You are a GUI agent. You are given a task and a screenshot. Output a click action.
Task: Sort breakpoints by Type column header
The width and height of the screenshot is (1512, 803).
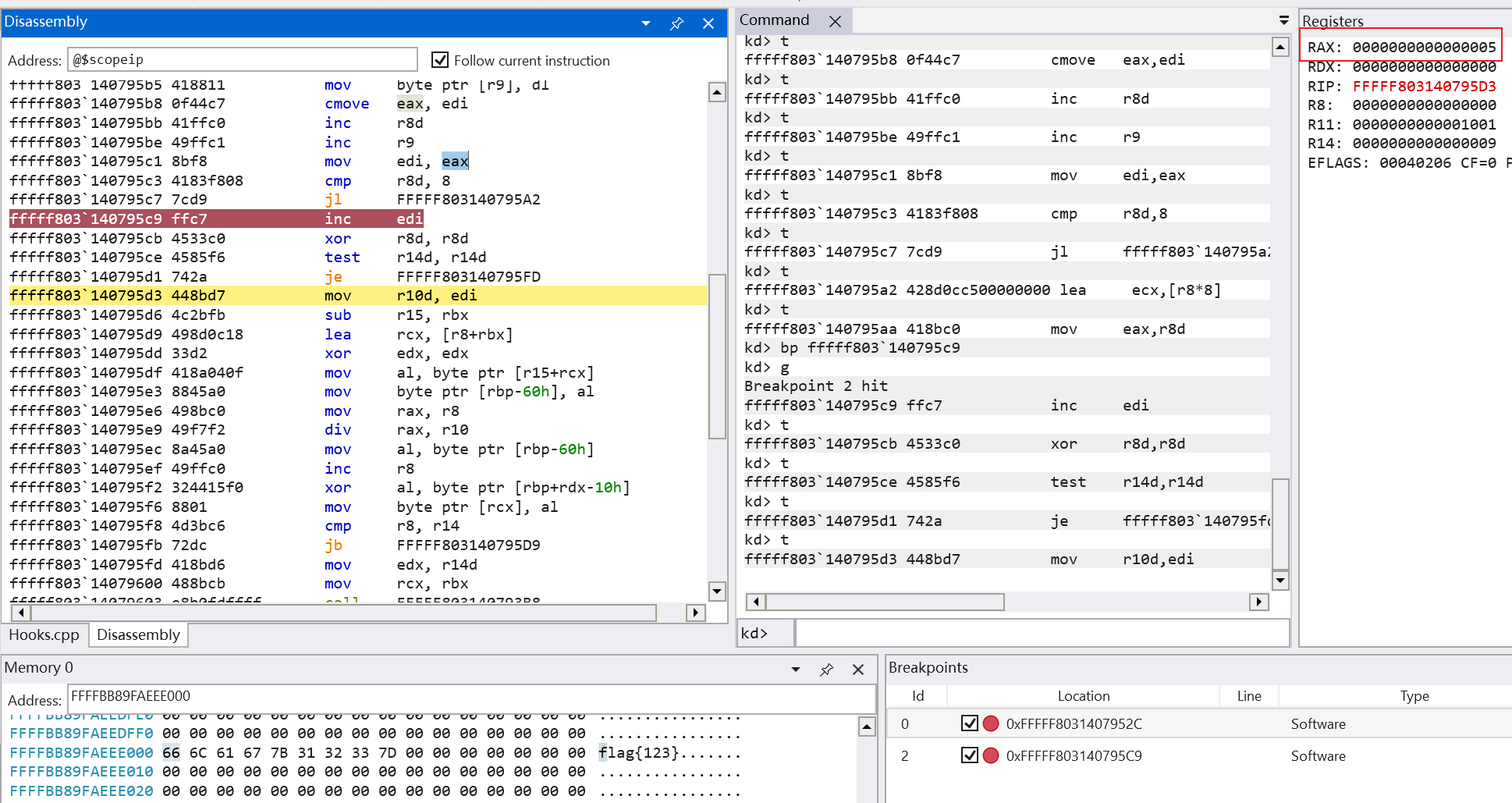point(1414,695)
